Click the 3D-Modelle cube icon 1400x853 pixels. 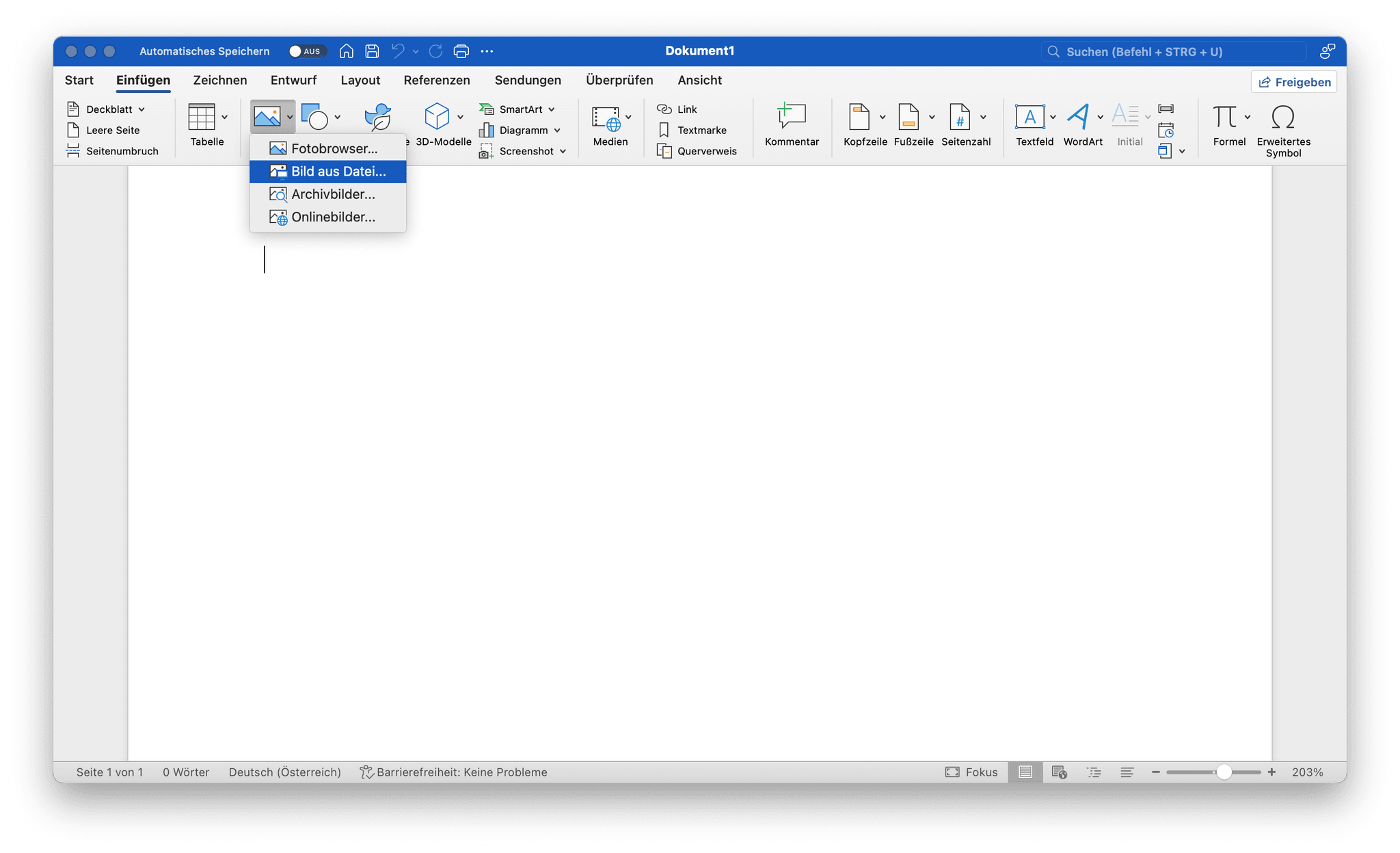437,117
